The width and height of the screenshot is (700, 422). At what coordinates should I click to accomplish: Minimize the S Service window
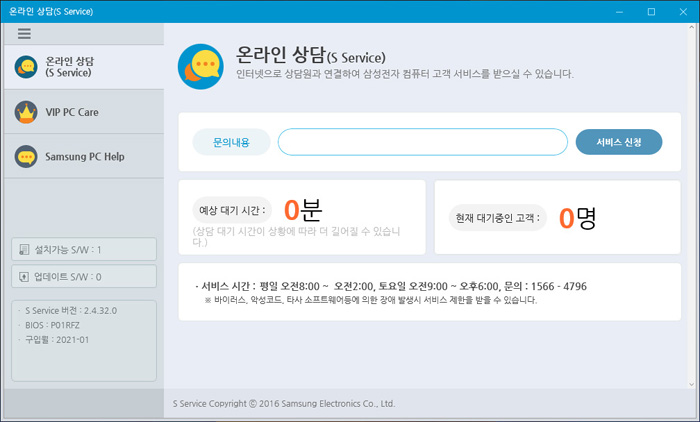pos(619,12)
